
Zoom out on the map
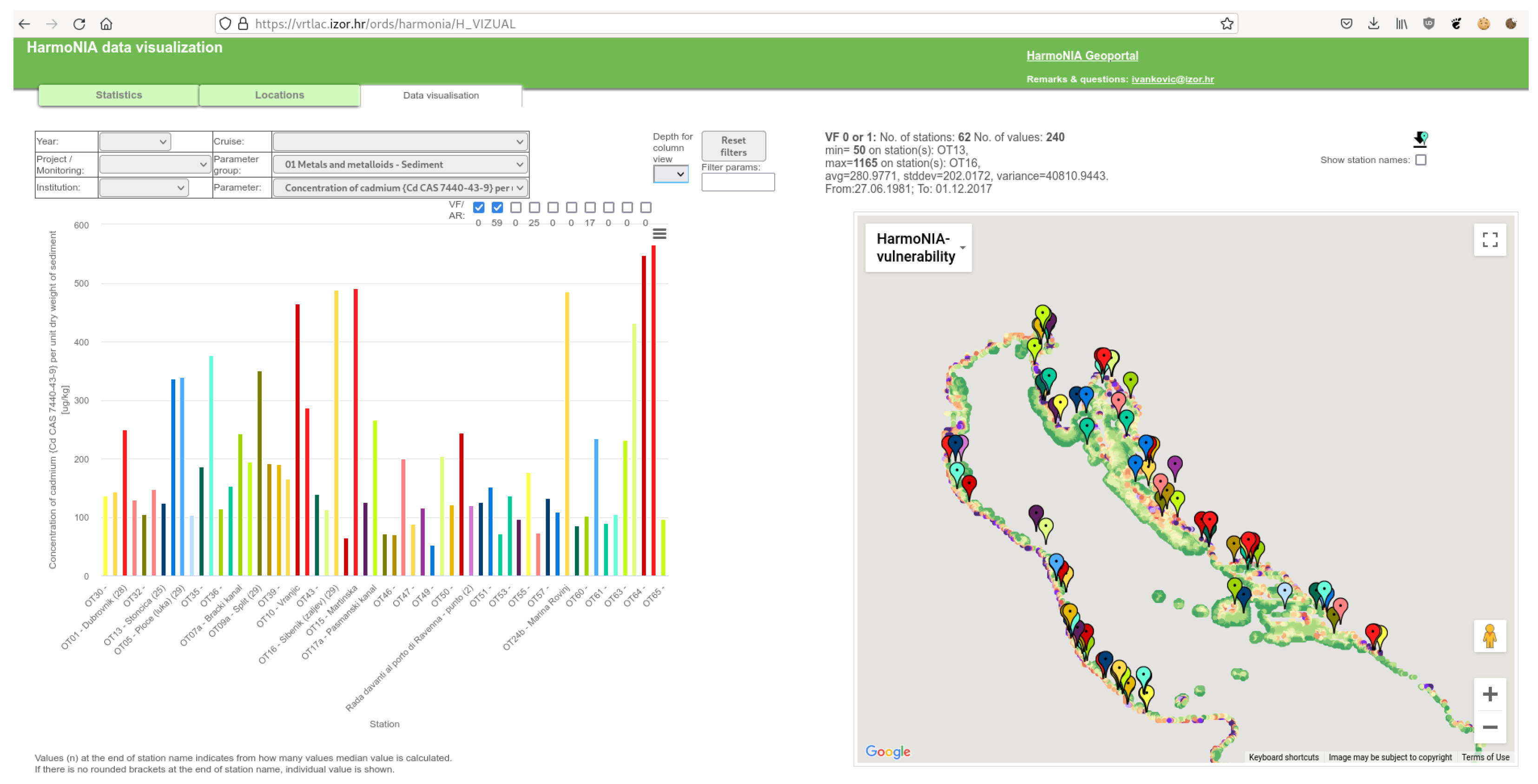click(x=1489, y=727)
